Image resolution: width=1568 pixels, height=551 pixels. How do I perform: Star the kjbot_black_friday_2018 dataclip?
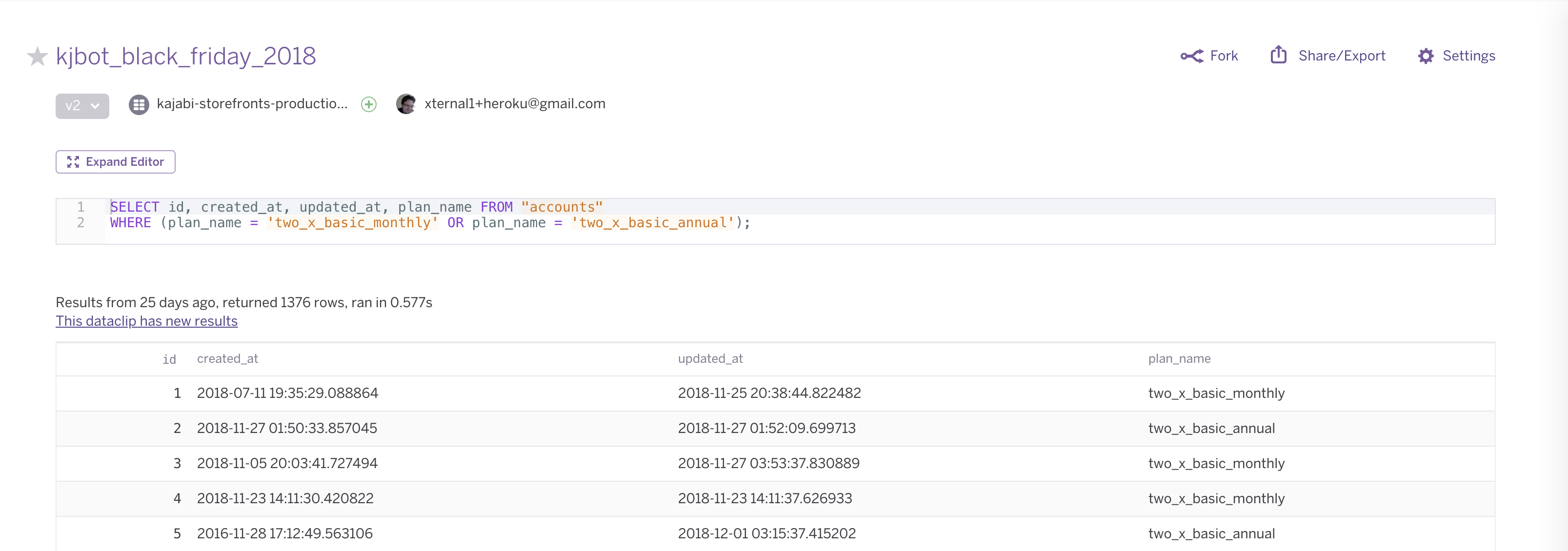coord(37,57)
